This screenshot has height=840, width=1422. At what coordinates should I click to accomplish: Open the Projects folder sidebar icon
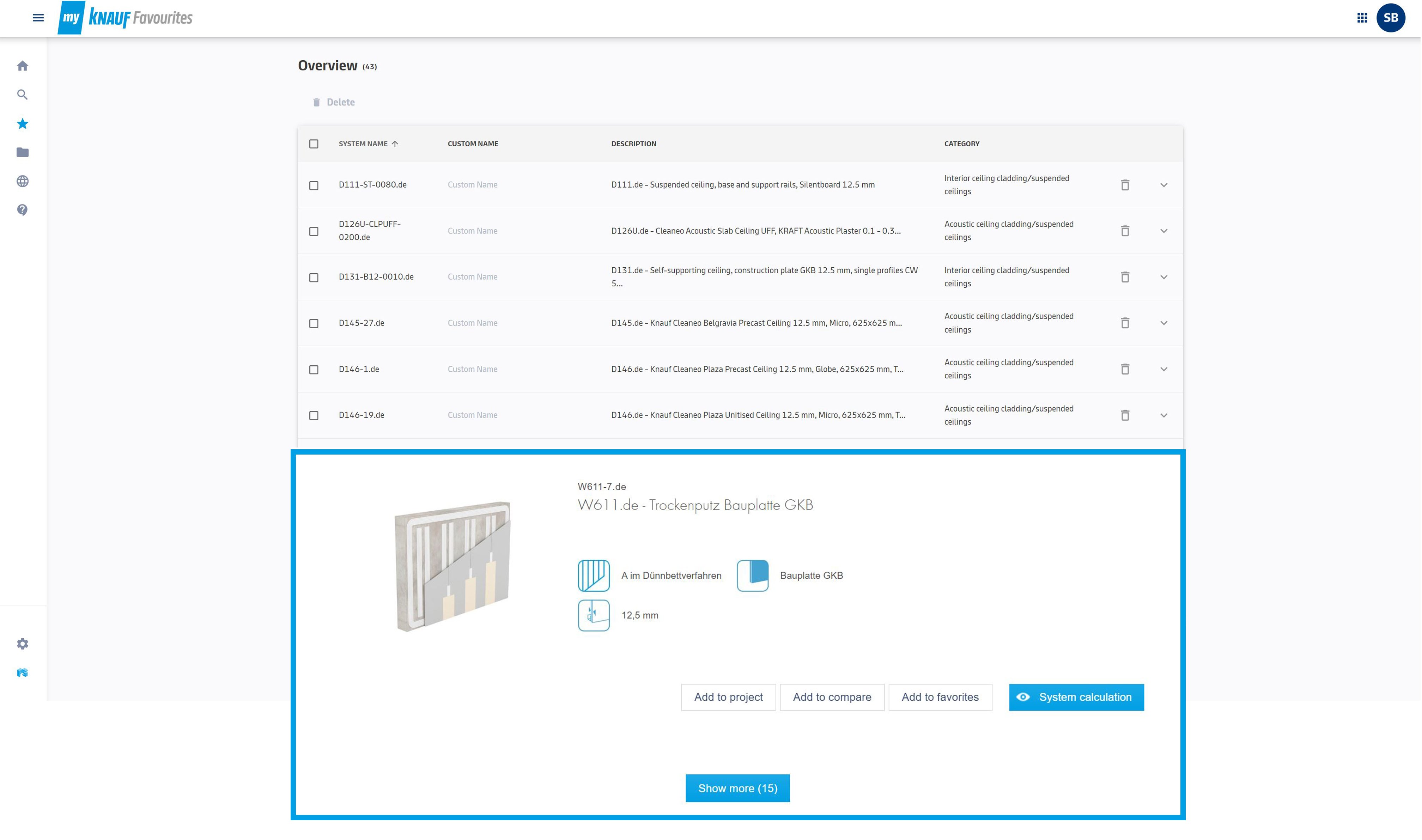[23, 152]
